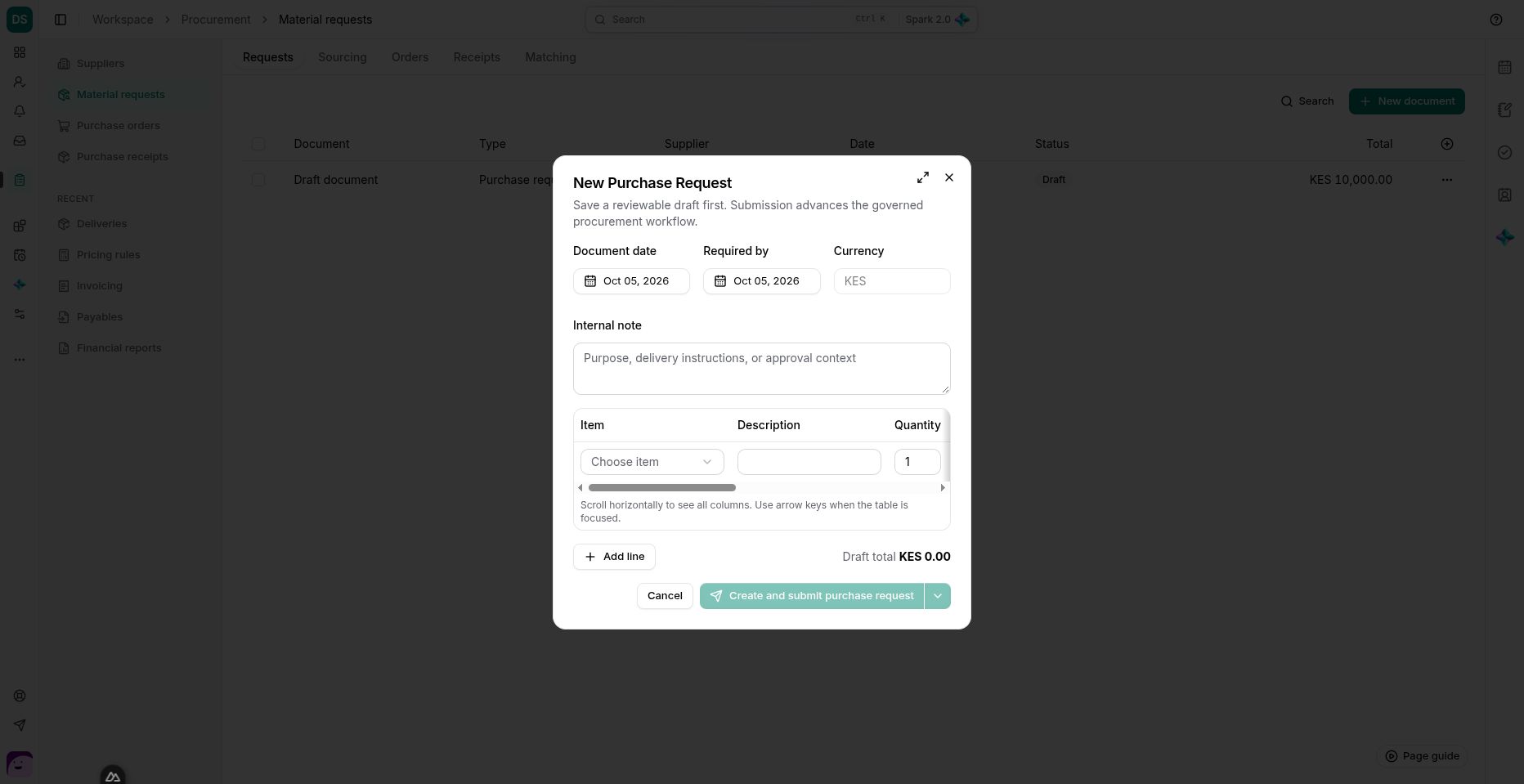Open the contacts icon in the right rail
The height and width of the screenshot is (784, 1524).
point(1504,195)
